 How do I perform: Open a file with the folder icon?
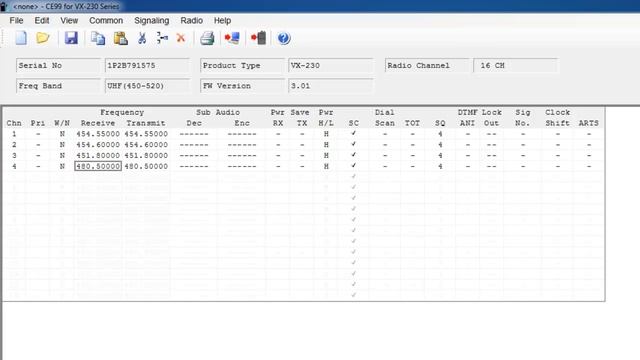[42, 38]
